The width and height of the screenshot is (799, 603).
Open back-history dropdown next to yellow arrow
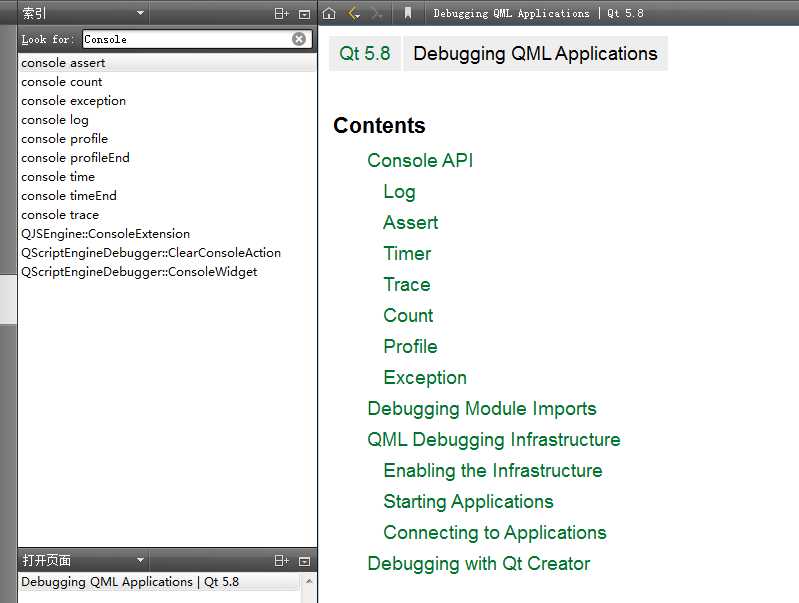point(359,17)
